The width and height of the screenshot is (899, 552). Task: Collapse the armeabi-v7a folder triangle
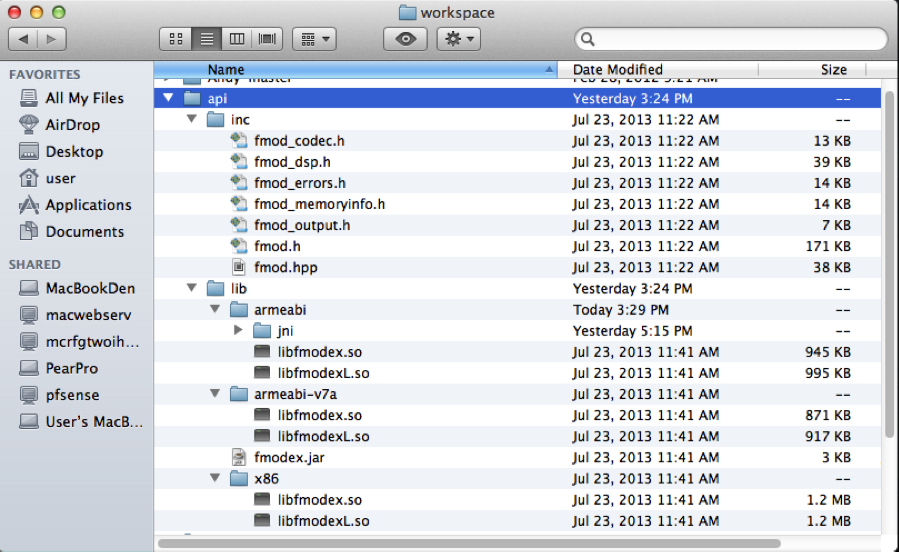click(215, 394)
